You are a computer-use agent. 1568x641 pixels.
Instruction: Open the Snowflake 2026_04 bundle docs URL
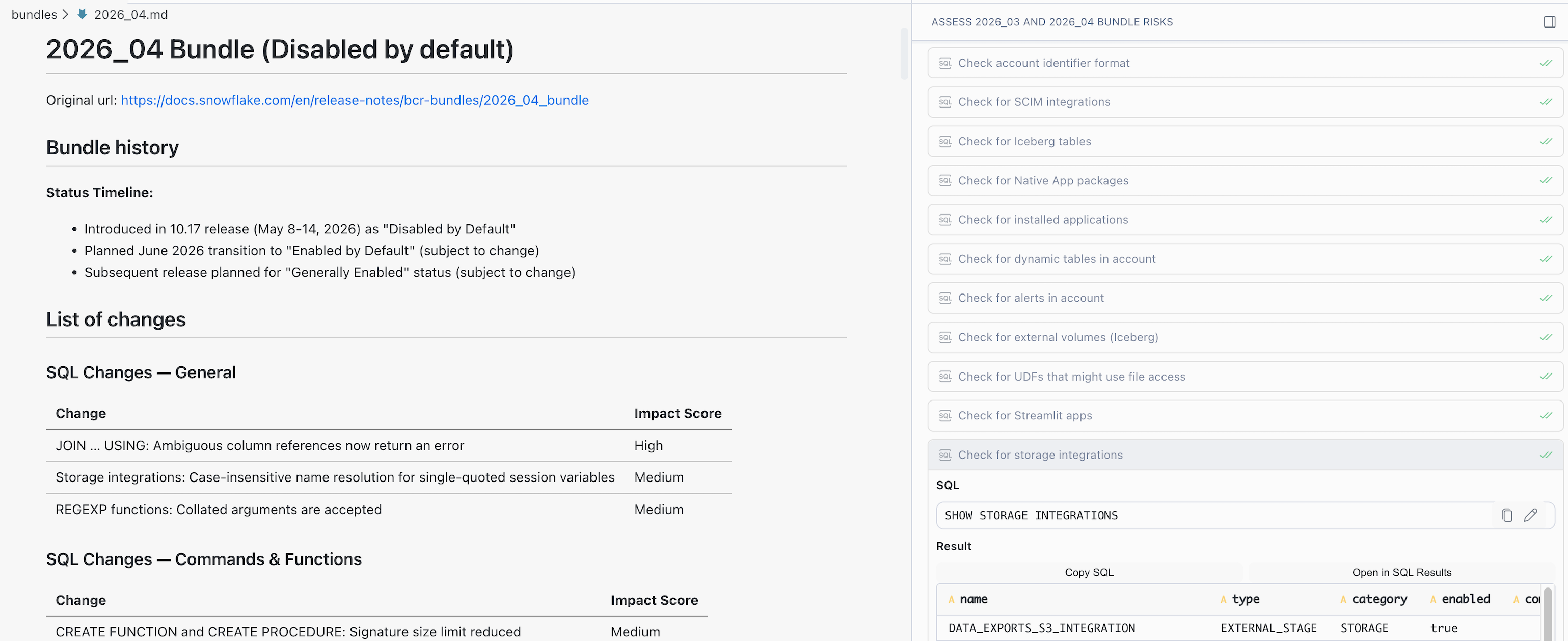[355, 100]
